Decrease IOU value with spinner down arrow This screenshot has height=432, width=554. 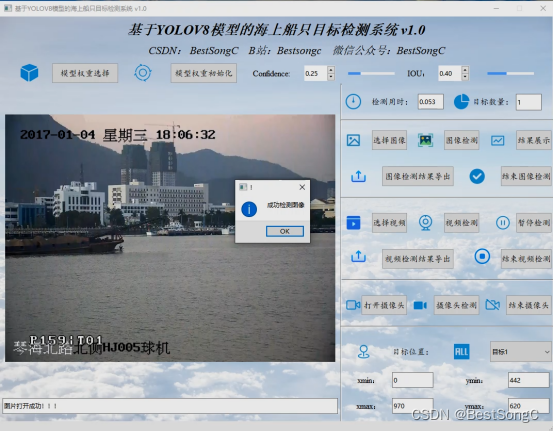click(x=465, y=77)
